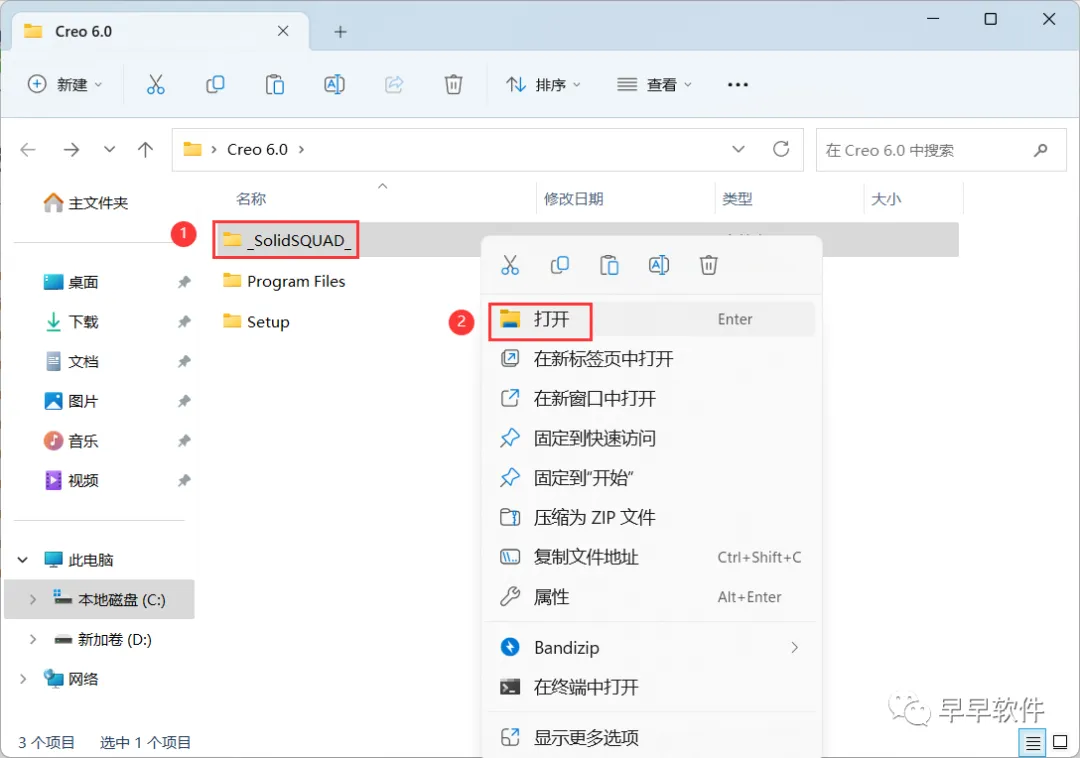
Task: Expand 新加卷 (D:) in navigation tree
Action: coord(32,640)
